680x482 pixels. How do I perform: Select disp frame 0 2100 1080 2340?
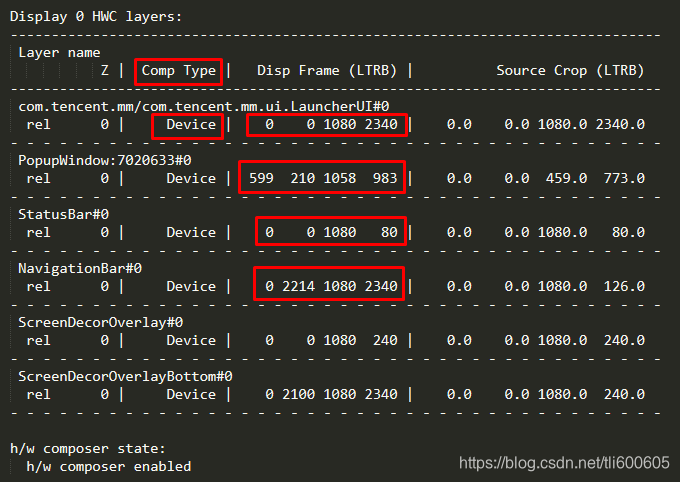(331, 394)
